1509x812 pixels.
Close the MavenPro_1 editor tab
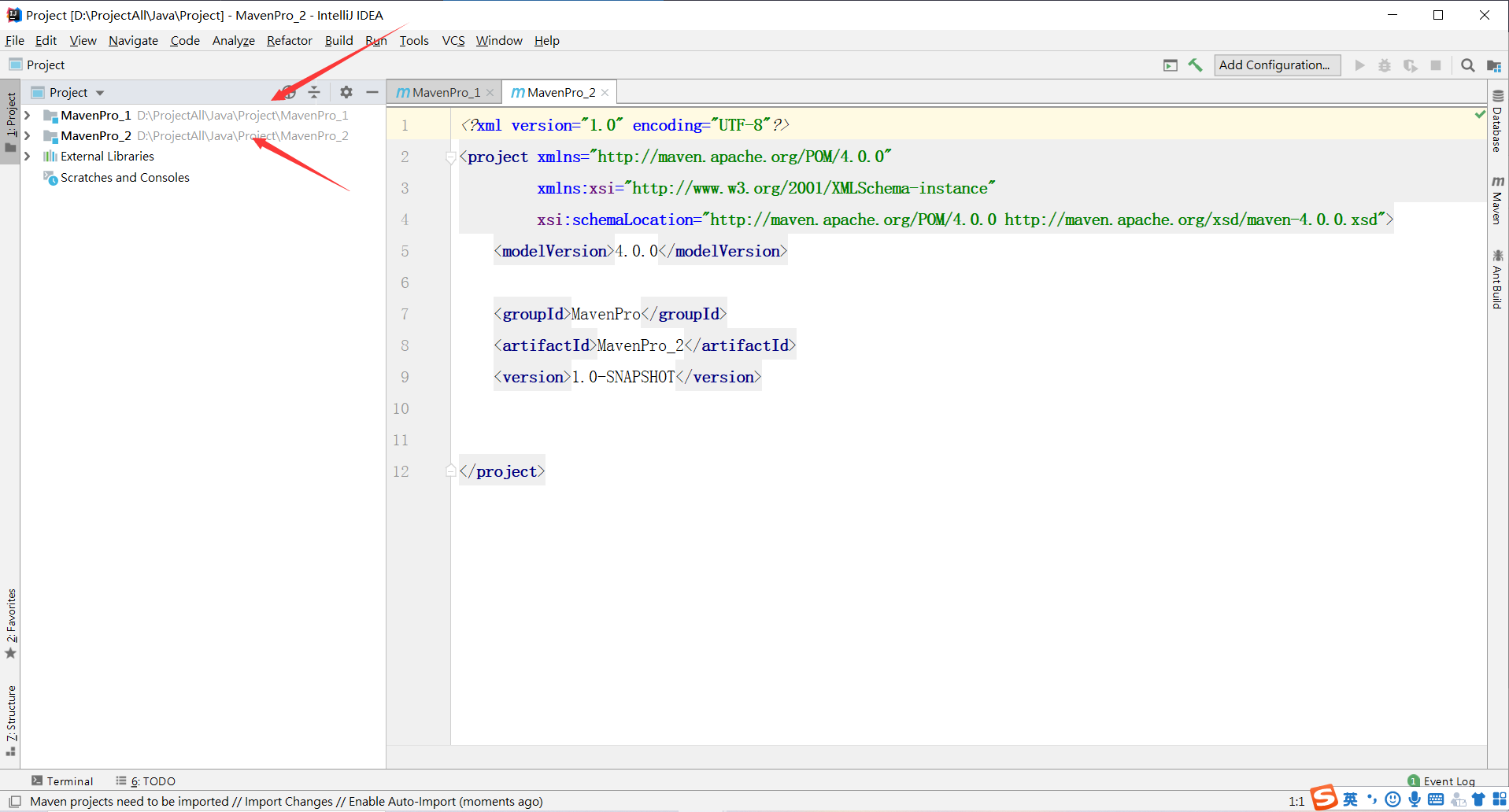click(x=490, y=92)
